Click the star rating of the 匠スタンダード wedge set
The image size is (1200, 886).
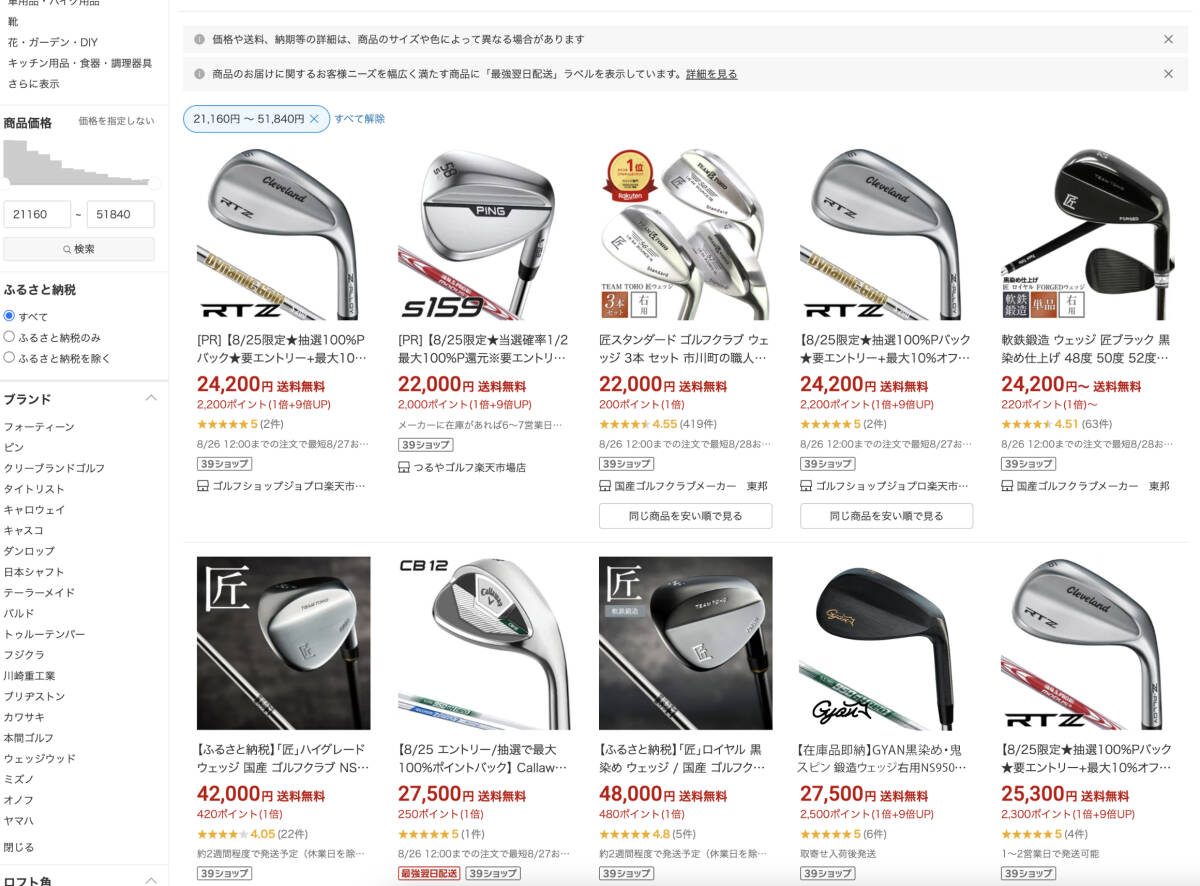point(624,424)
